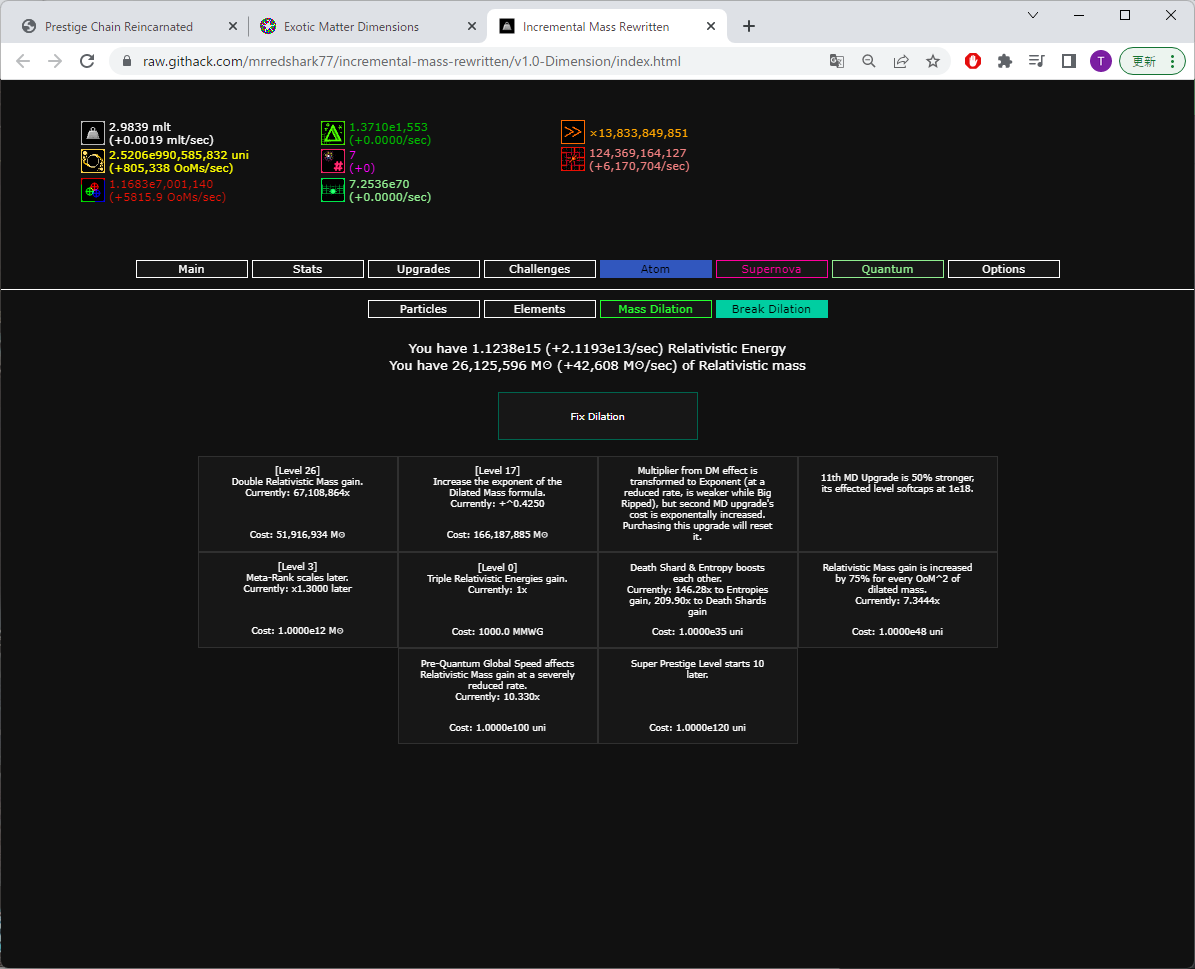Buy 11th MD Upgrade 50% stronger
Screen dimensions: 1195x969
898,504
